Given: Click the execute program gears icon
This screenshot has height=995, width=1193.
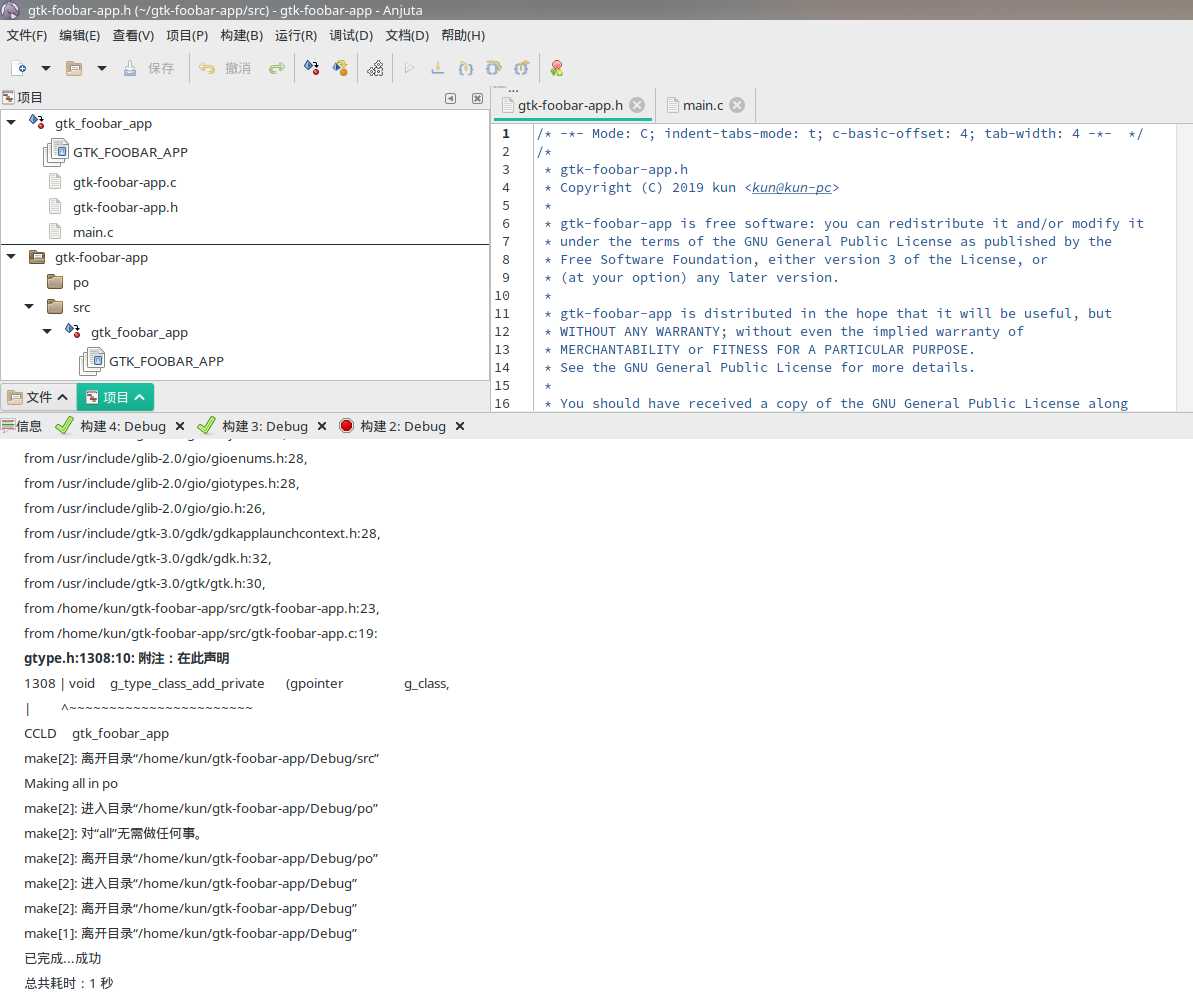Looking at the screenshot, I should pos(375,68).
